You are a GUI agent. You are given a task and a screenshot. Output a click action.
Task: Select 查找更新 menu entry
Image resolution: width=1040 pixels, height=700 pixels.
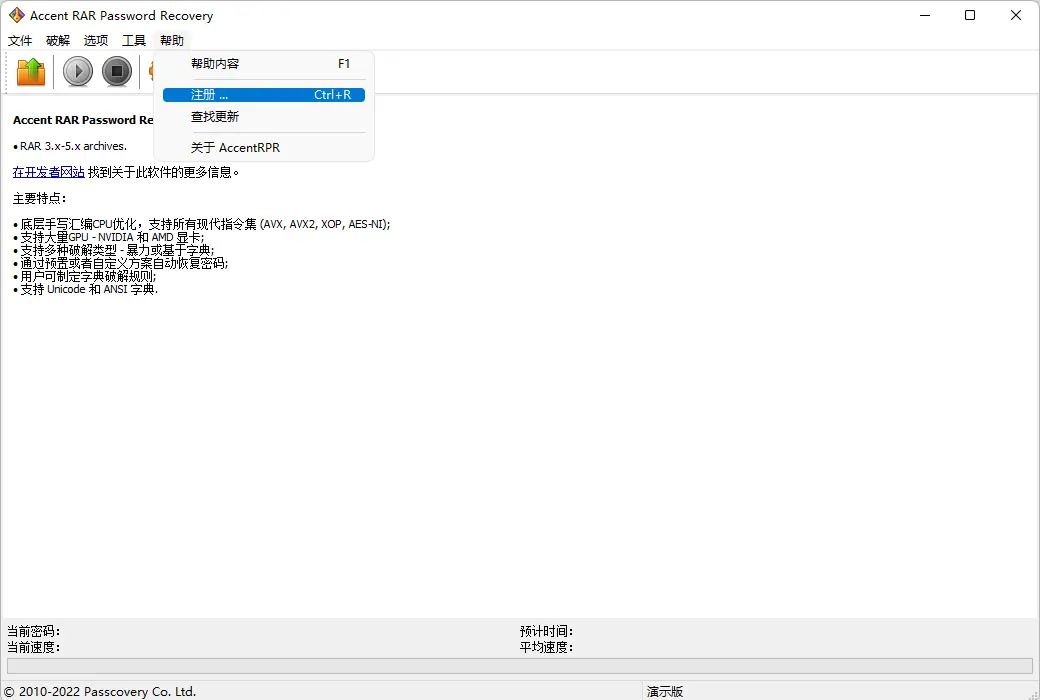264,117
